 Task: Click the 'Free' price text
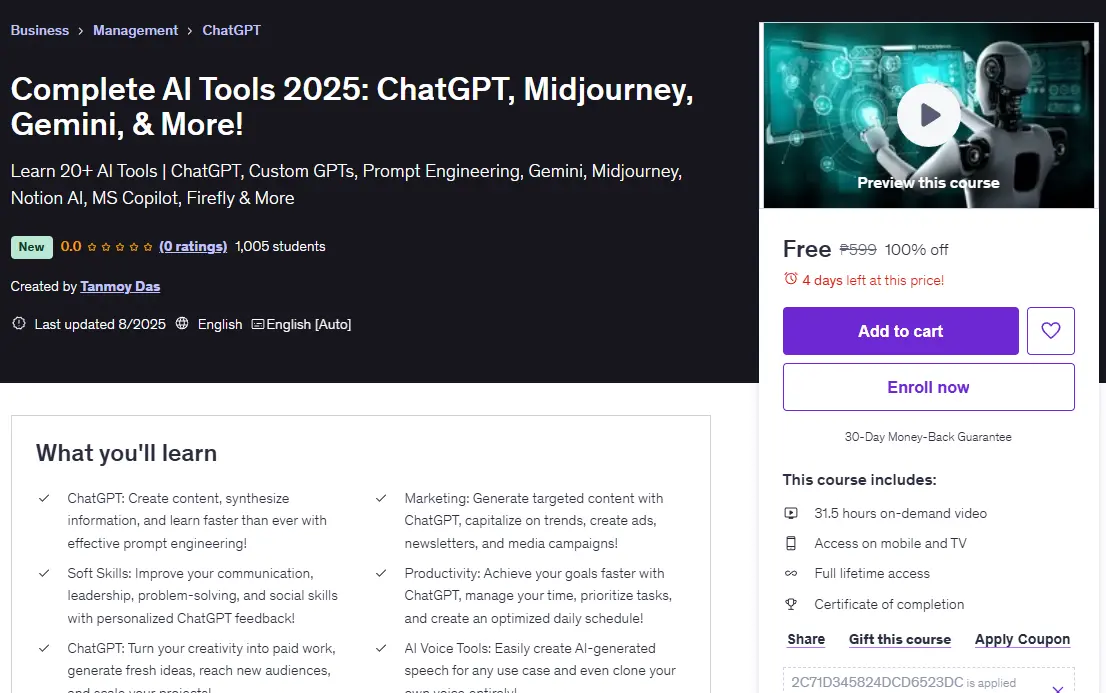coord(807,249)
